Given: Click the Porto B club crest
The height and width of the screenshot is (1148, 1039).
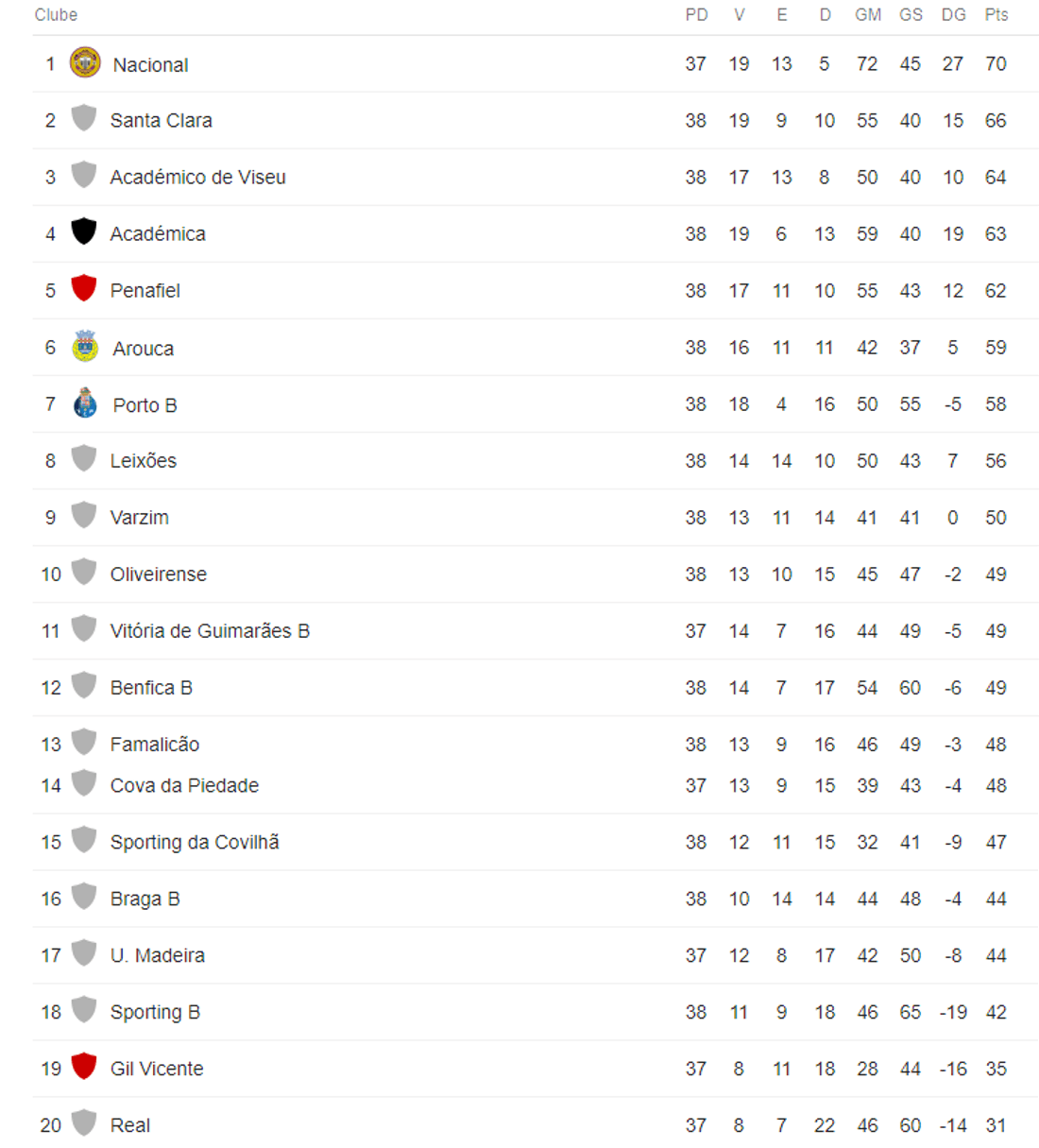Looking at the screenshot, I should pos(85,403).
